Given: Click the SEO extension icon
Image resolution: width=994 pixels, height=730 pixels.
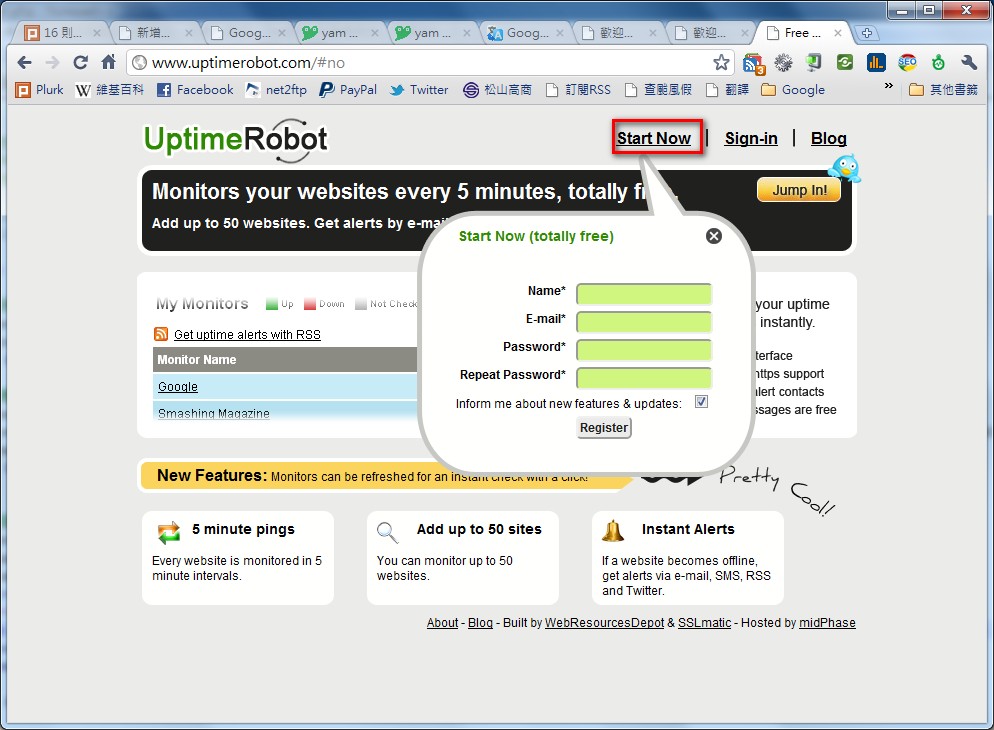Looking at the screenshot, I should (907, 62).
